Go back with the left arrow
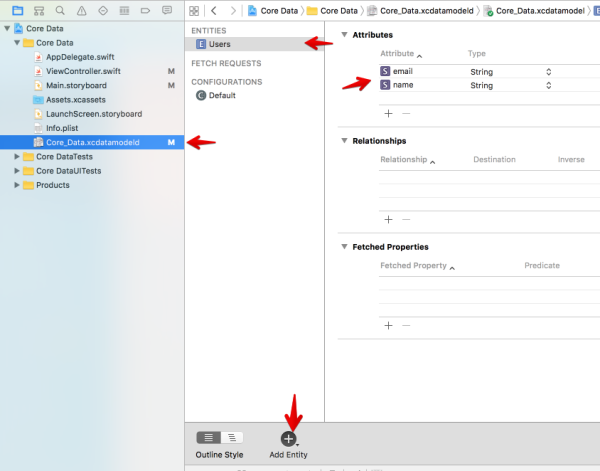 pyautogui.click(x=214, y=10)
